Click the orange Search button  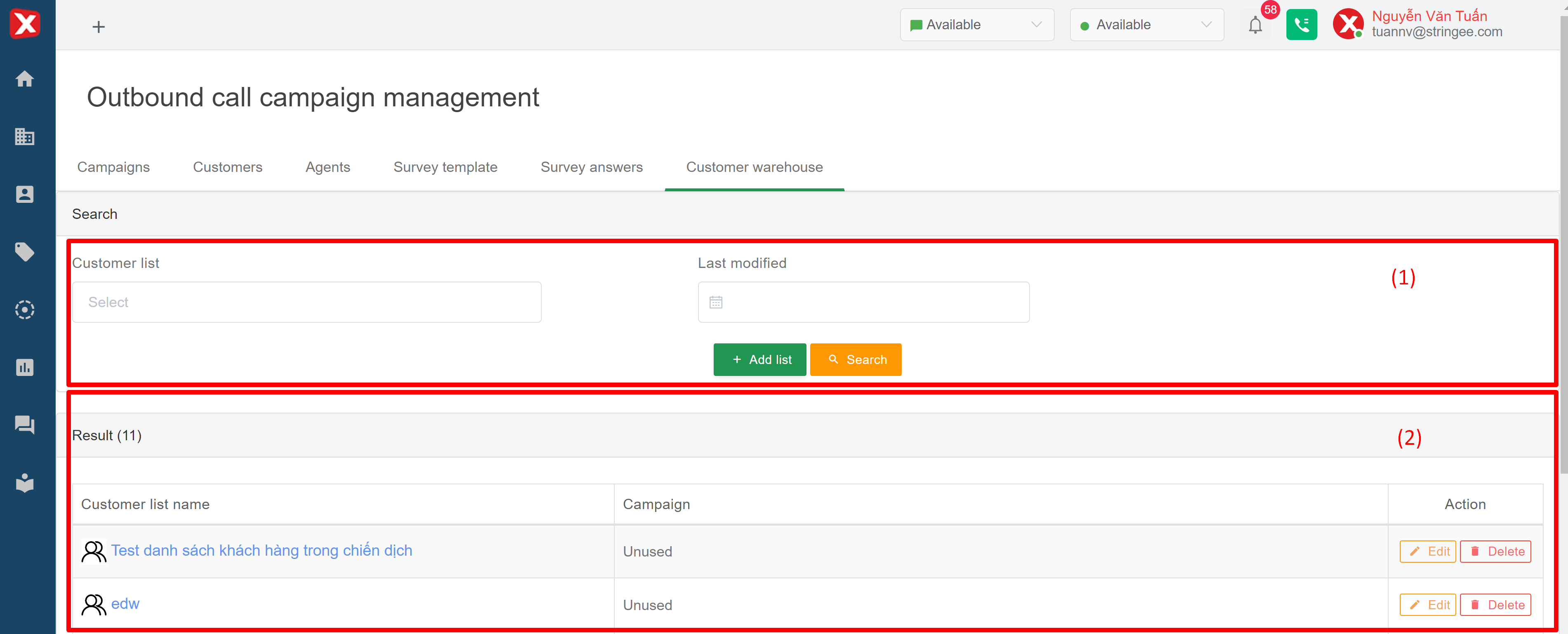click(855, 359)
